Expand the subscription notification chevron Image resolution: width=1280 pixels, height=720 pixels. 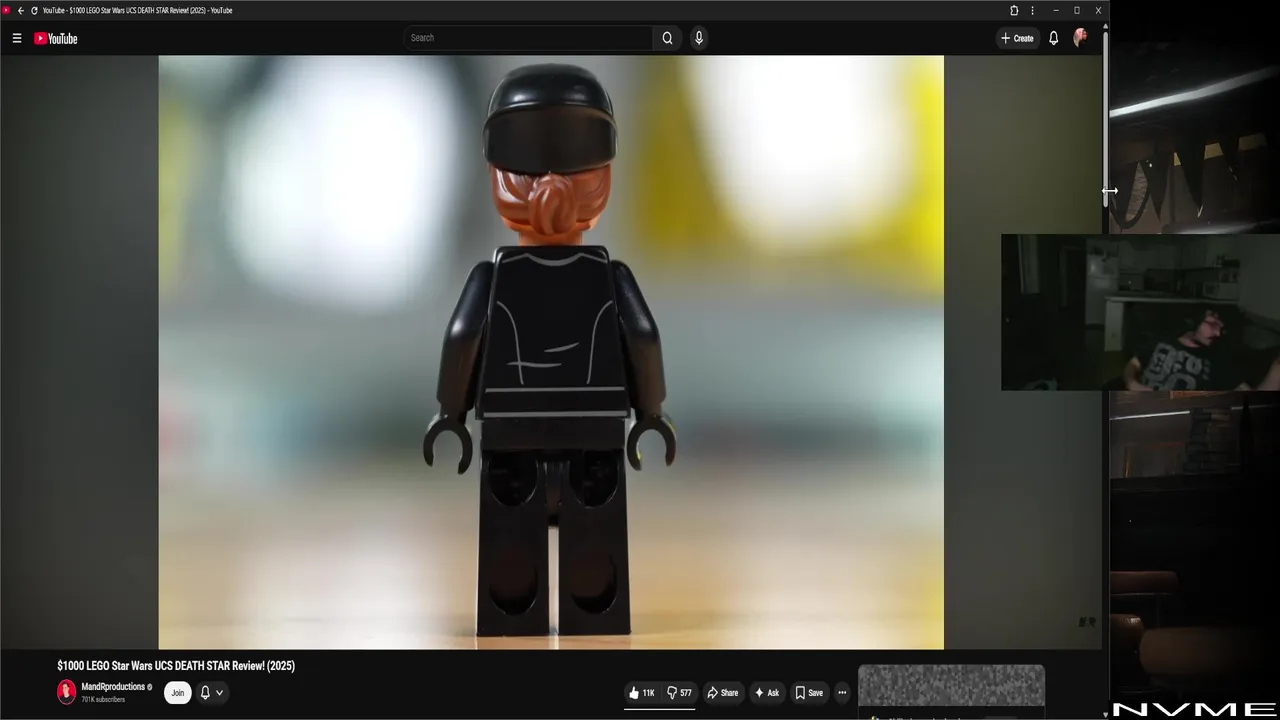[219, 692]
